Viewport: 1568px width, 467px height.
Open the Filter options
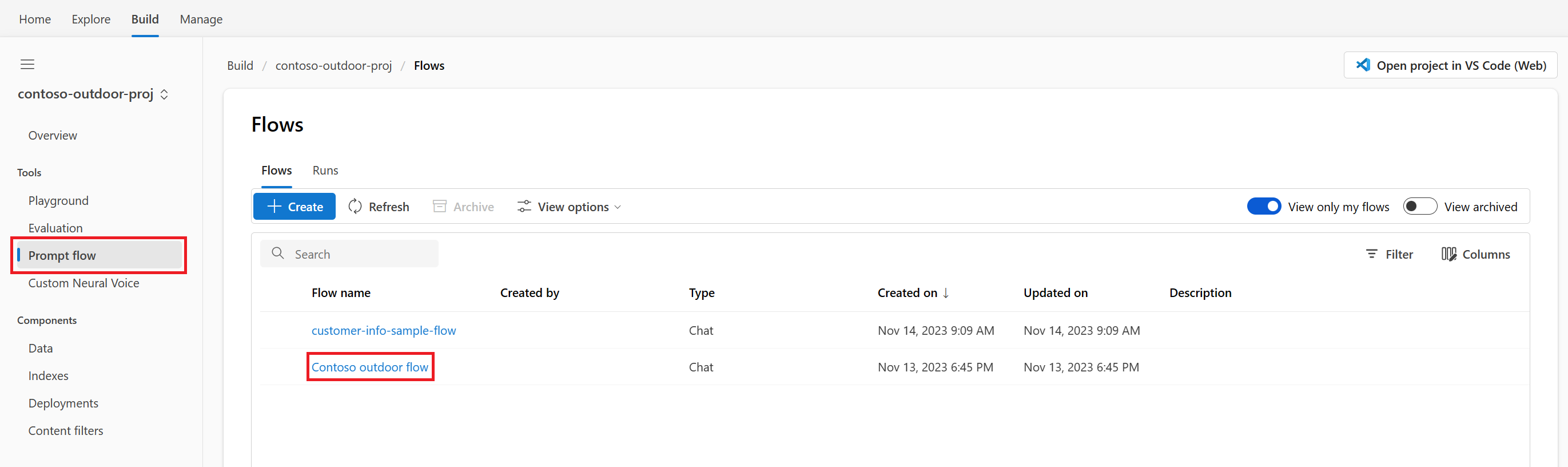point(1389,255)
